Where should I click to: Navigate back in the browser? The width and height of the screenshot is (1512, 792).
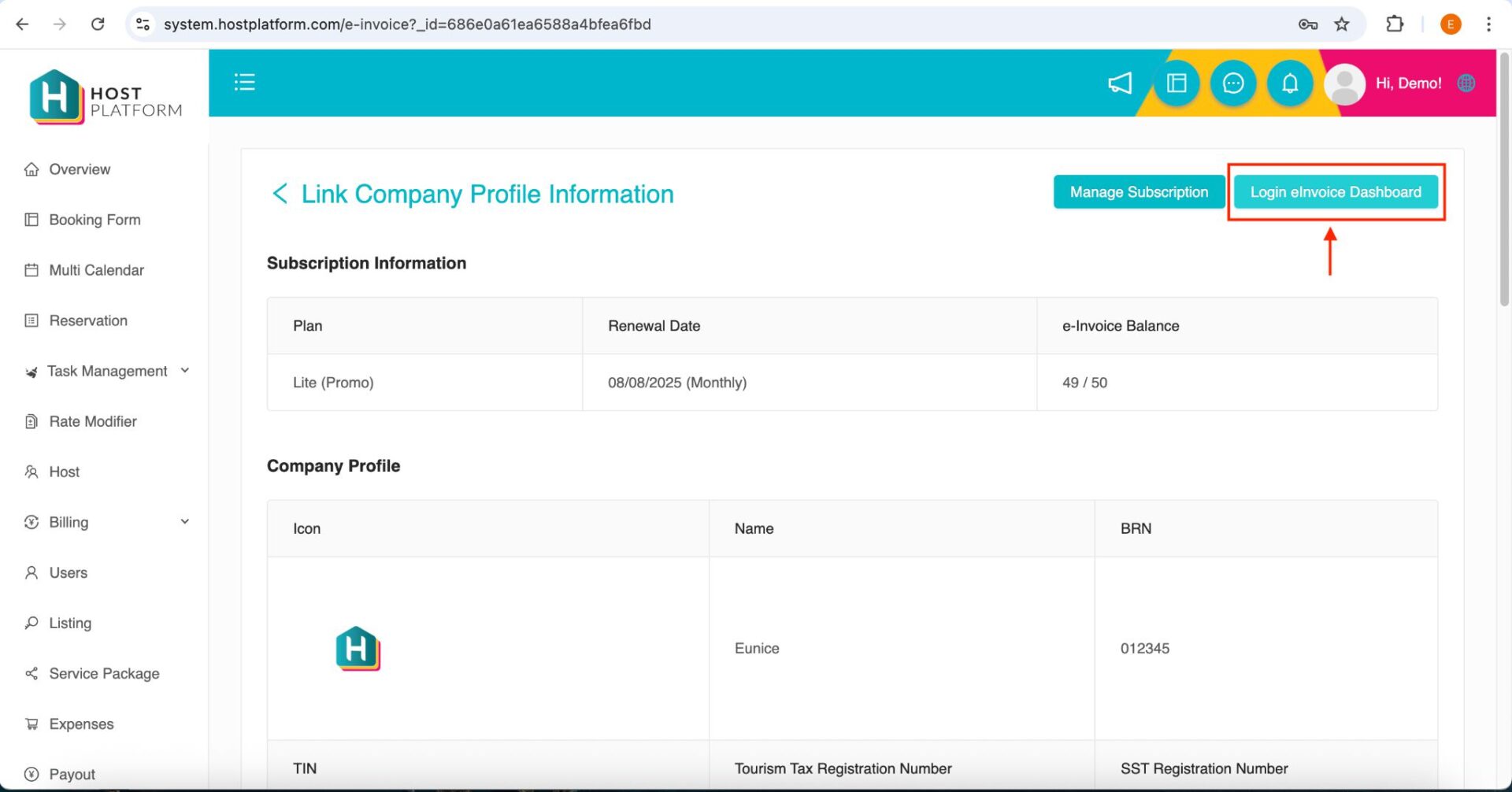coord(22,24)
